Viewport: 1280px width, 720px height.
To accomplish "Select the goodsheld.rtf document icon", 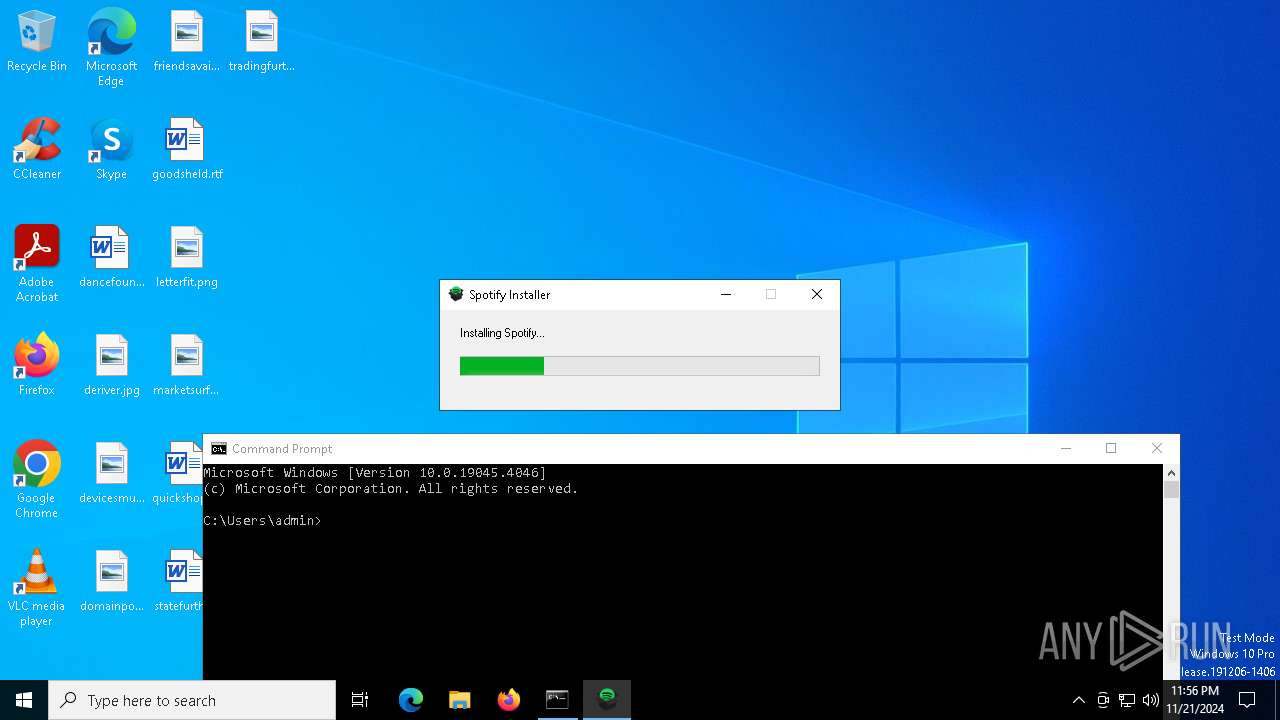I will (x=187, y=149).
